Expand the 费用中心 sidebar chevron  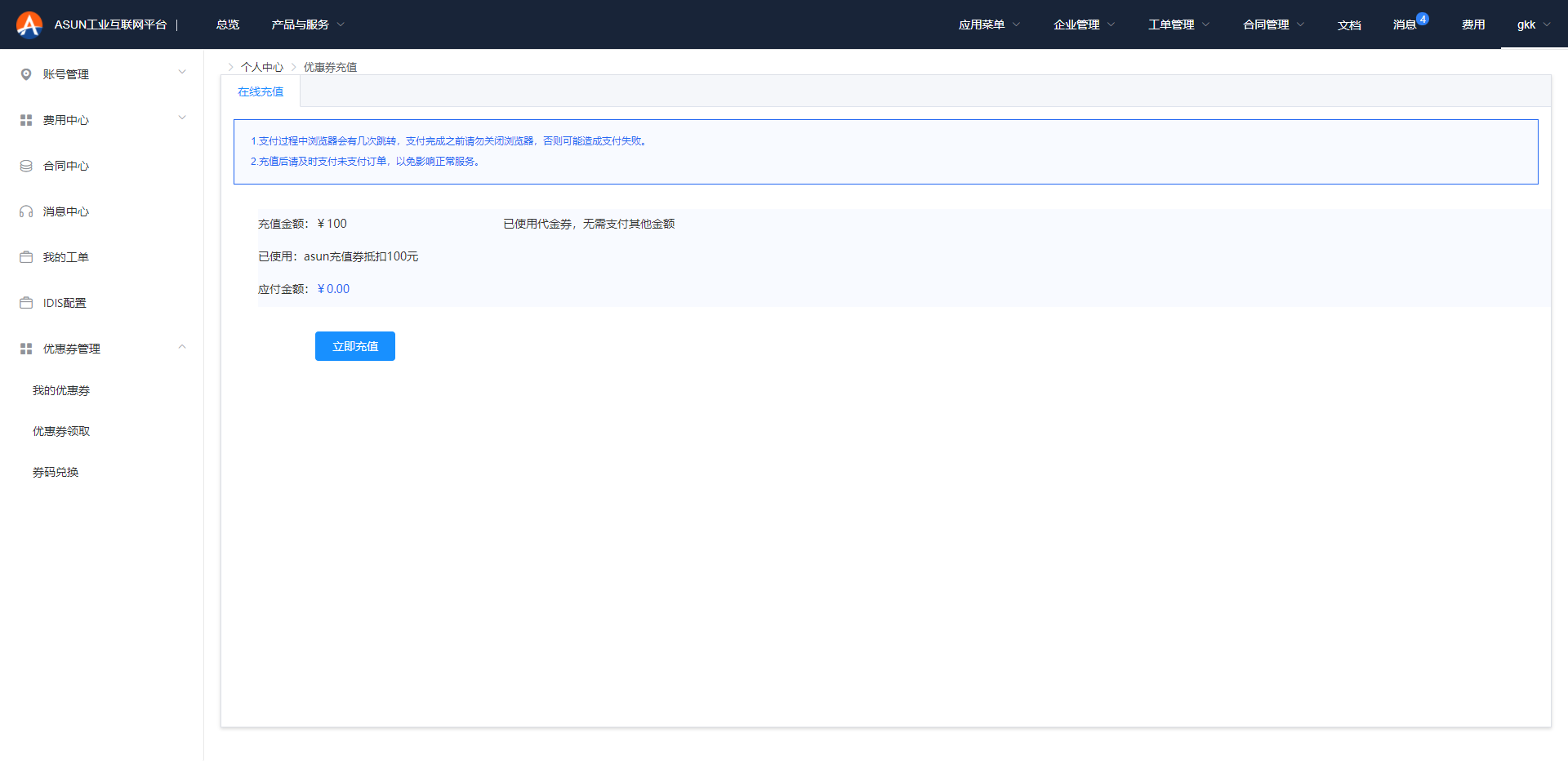click(182, 118)
